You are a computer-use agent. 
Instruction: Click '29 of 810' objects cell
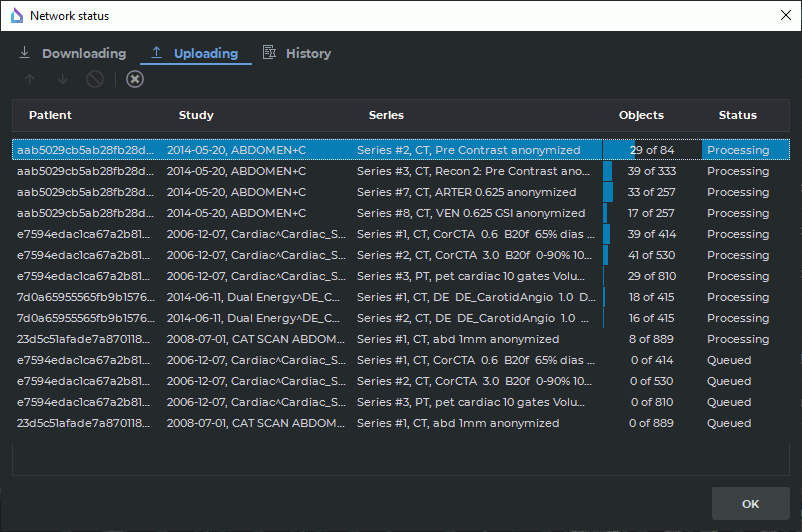652,276
